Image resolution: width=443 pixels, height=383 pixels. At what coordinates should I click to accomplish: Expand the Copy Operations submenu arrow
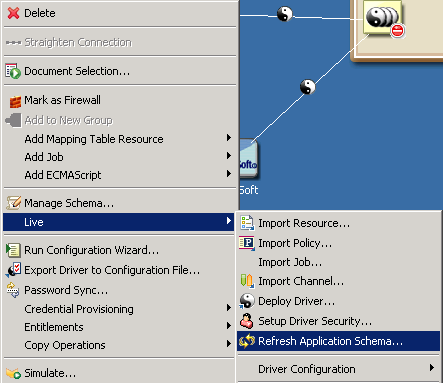click(229, 344)
